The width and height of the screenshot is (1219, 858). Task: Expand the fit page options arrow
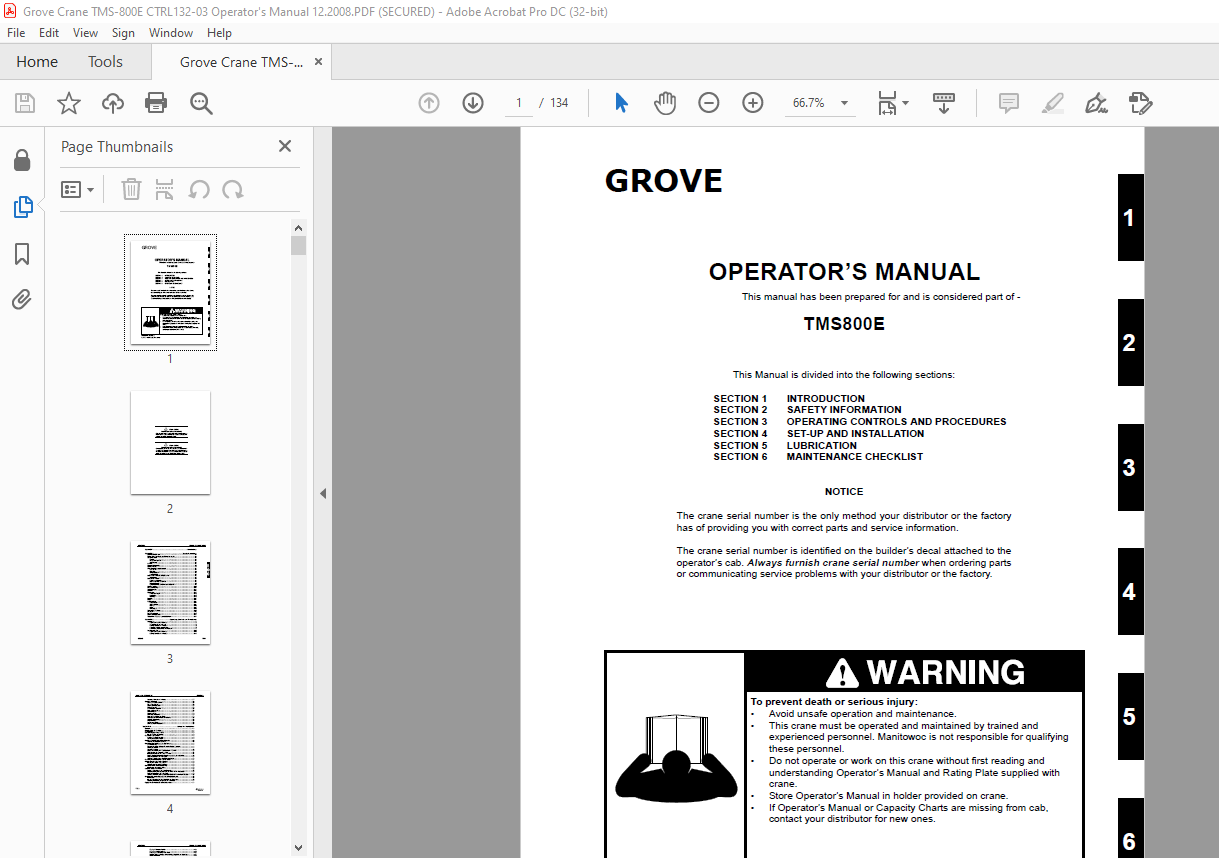906,103
